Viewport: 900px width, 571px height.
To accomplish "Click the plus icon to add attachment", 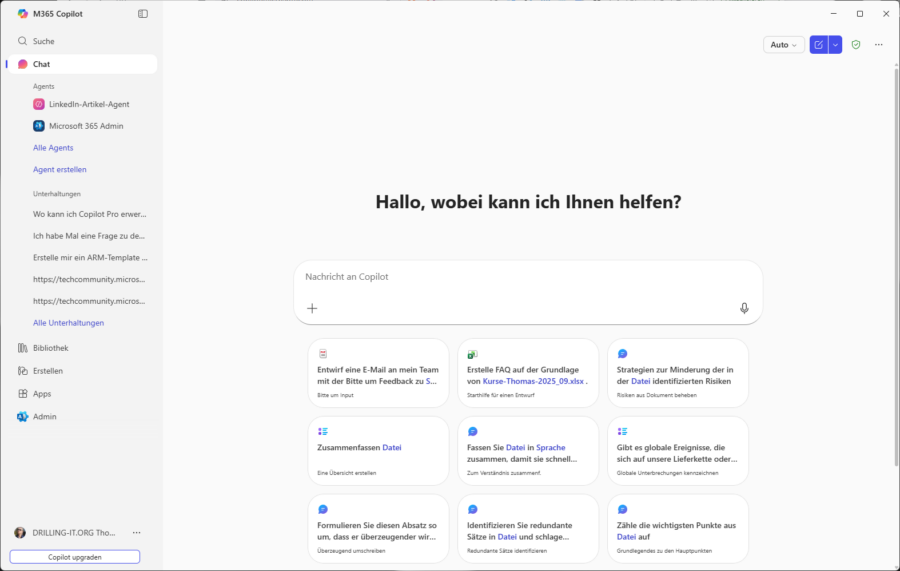I will [312, 308].
